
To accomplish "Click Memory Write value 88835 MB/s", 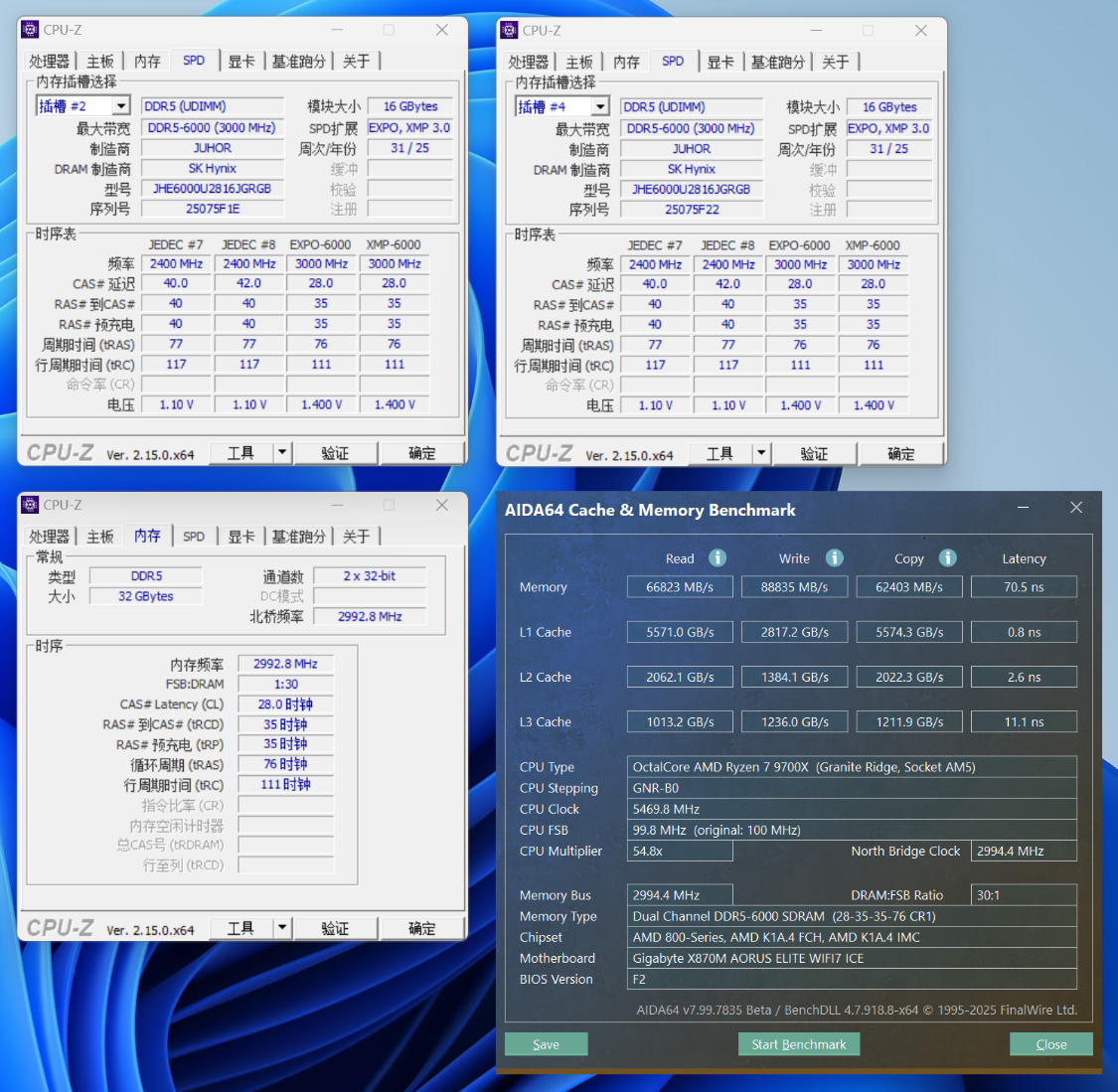I will point(794,587).
